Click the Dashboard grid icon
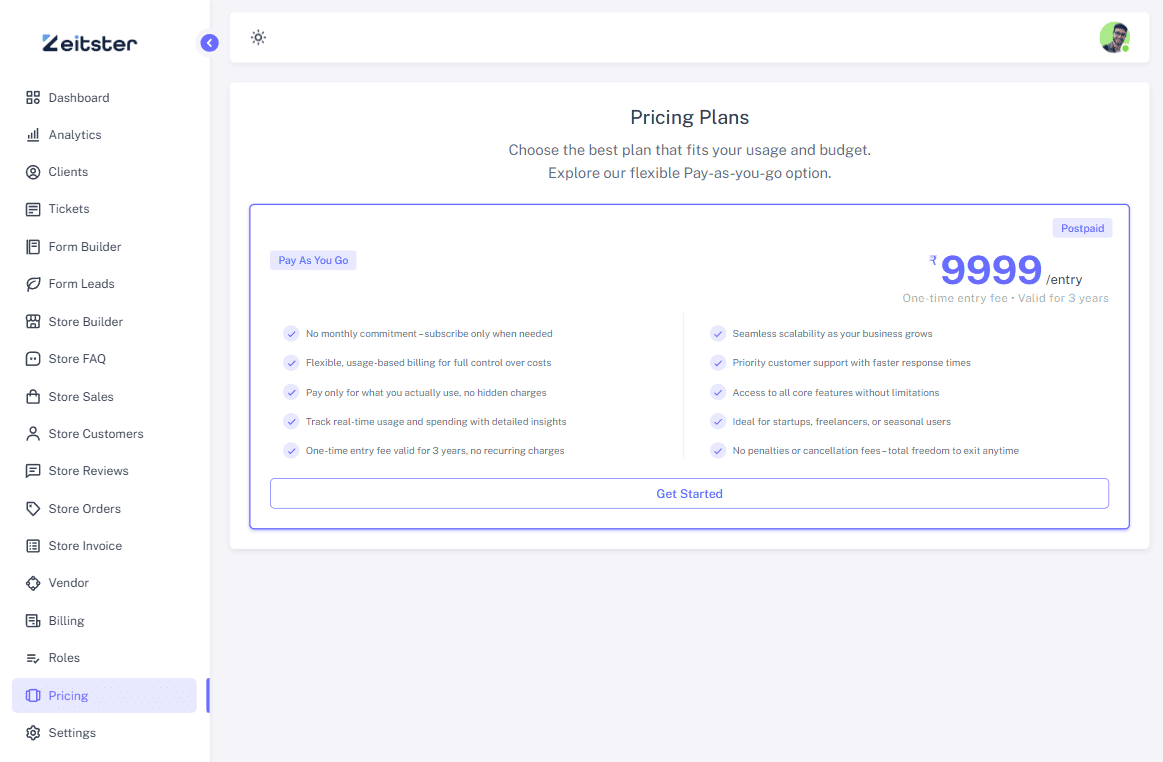This screenshot has height=762, width=1163. click(33, 98)
